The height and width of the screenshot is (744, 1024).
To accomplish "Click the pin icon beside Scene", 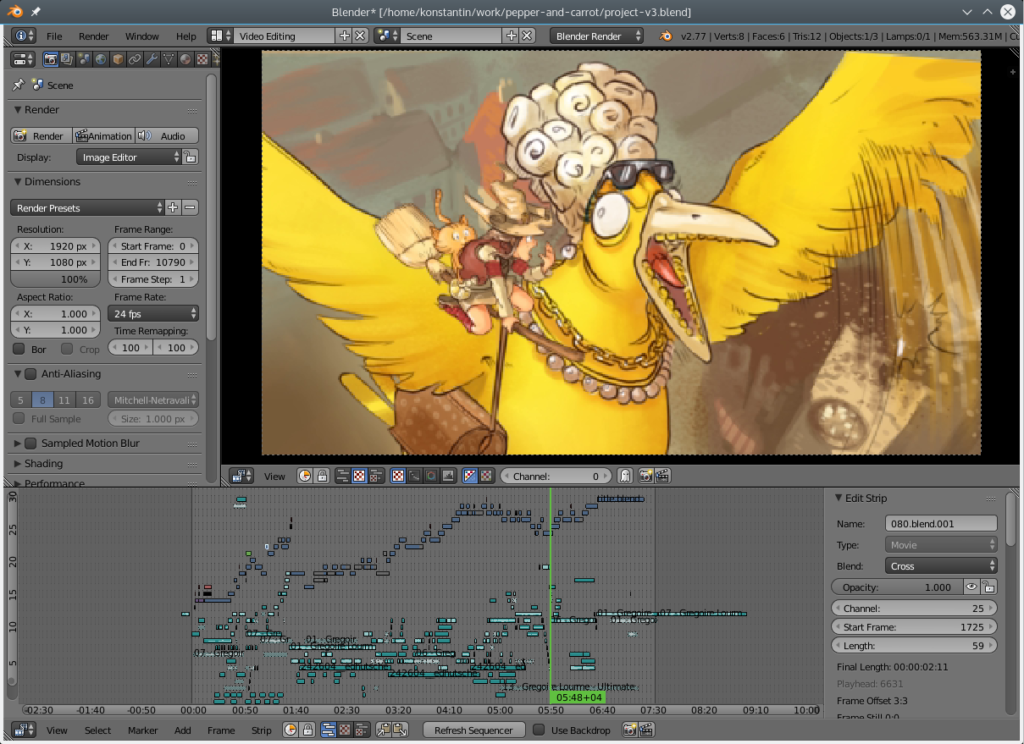I will coord(18,85).
